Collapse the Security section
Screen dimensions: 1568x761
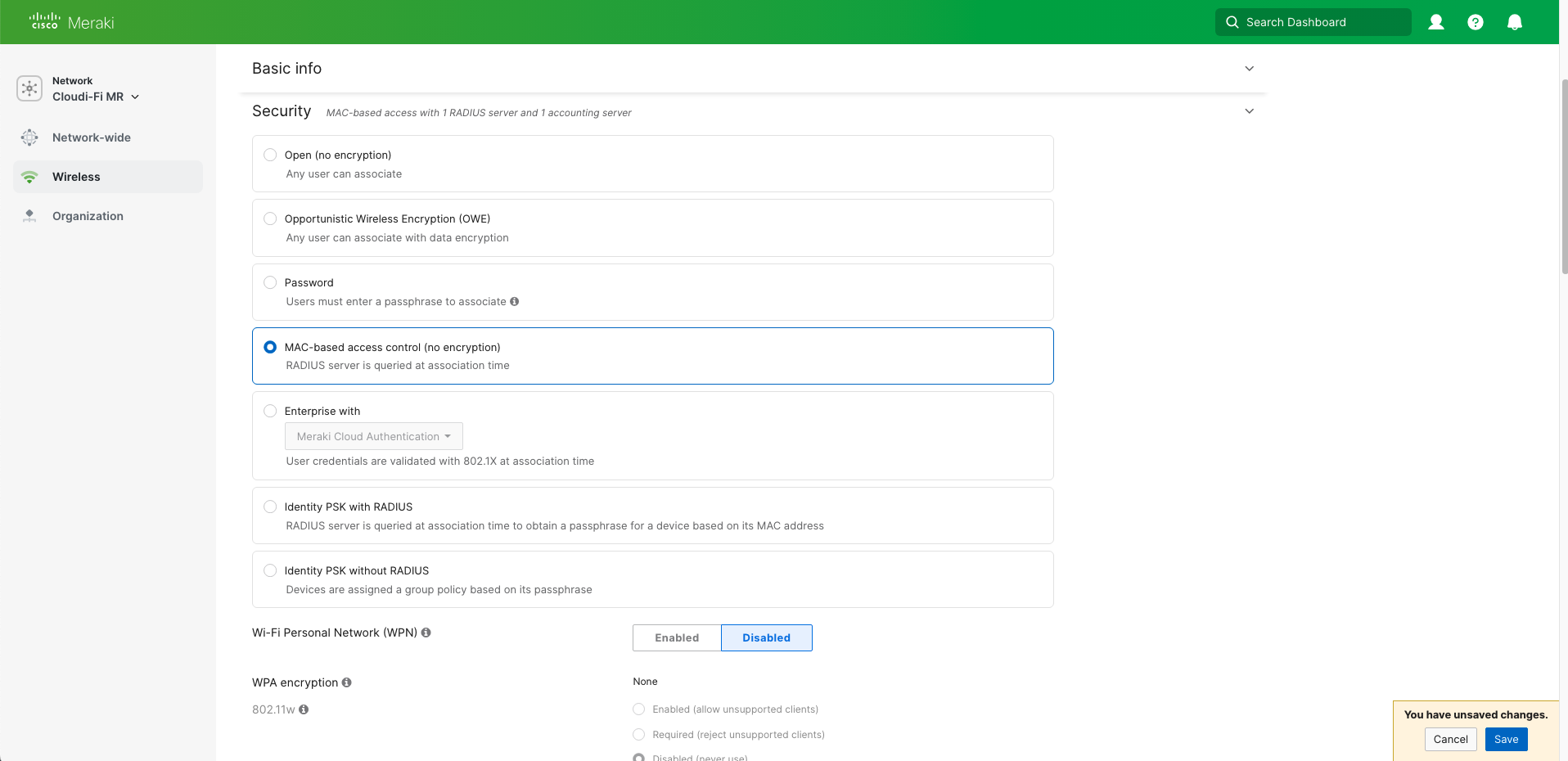[x=1249, y=110]
